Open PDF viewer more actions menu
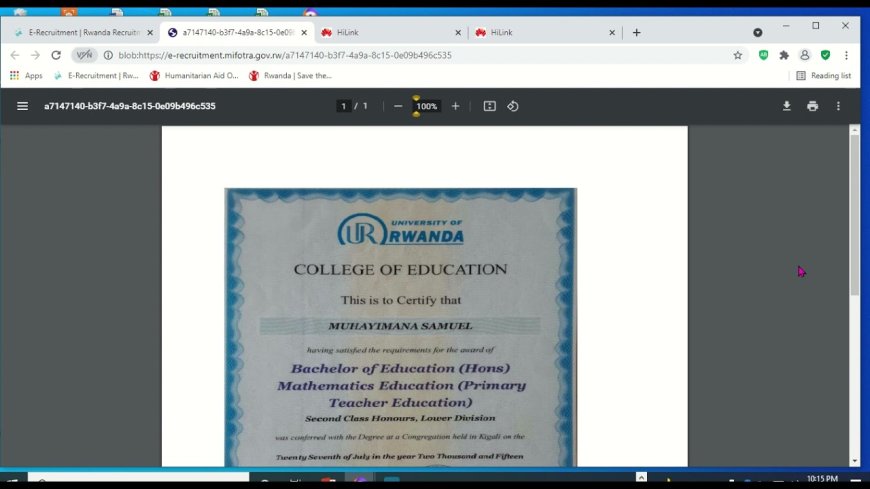This screenshot has height=489, width=870. tap(838, 106)
